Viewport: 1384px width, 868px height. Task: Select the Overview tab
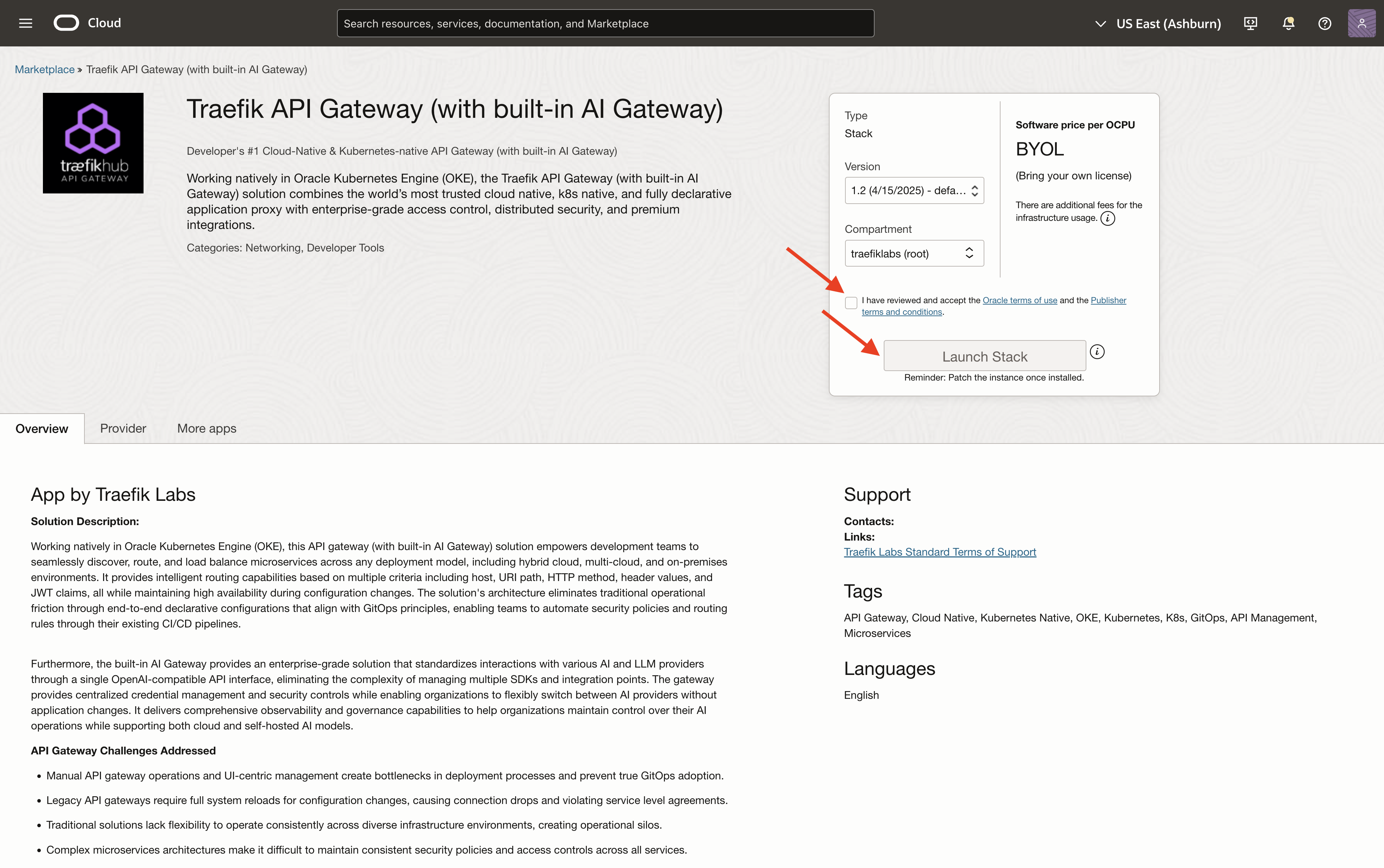click(x=42, y=428)
